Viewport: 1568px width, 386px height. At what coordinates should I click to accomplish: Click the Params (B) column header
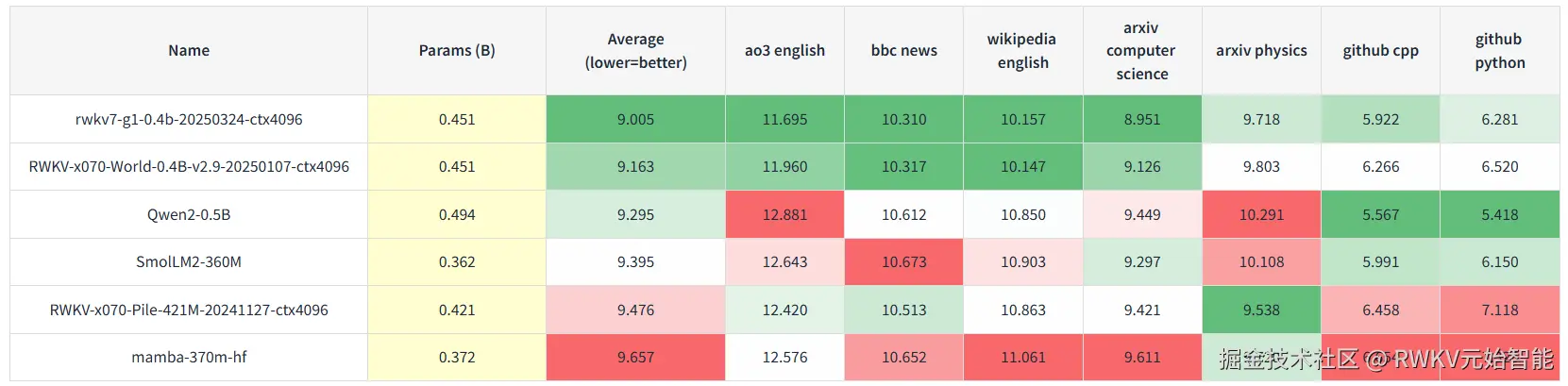coord(457,51)
